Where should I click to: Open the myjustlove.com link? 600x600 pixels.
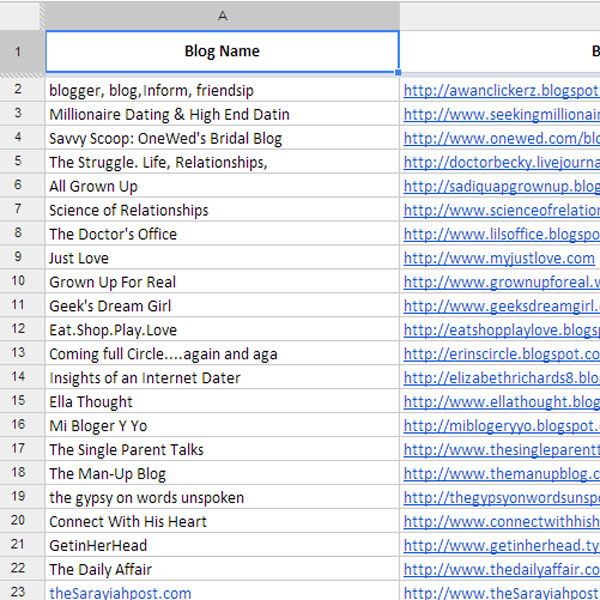(x=498, y=258)
